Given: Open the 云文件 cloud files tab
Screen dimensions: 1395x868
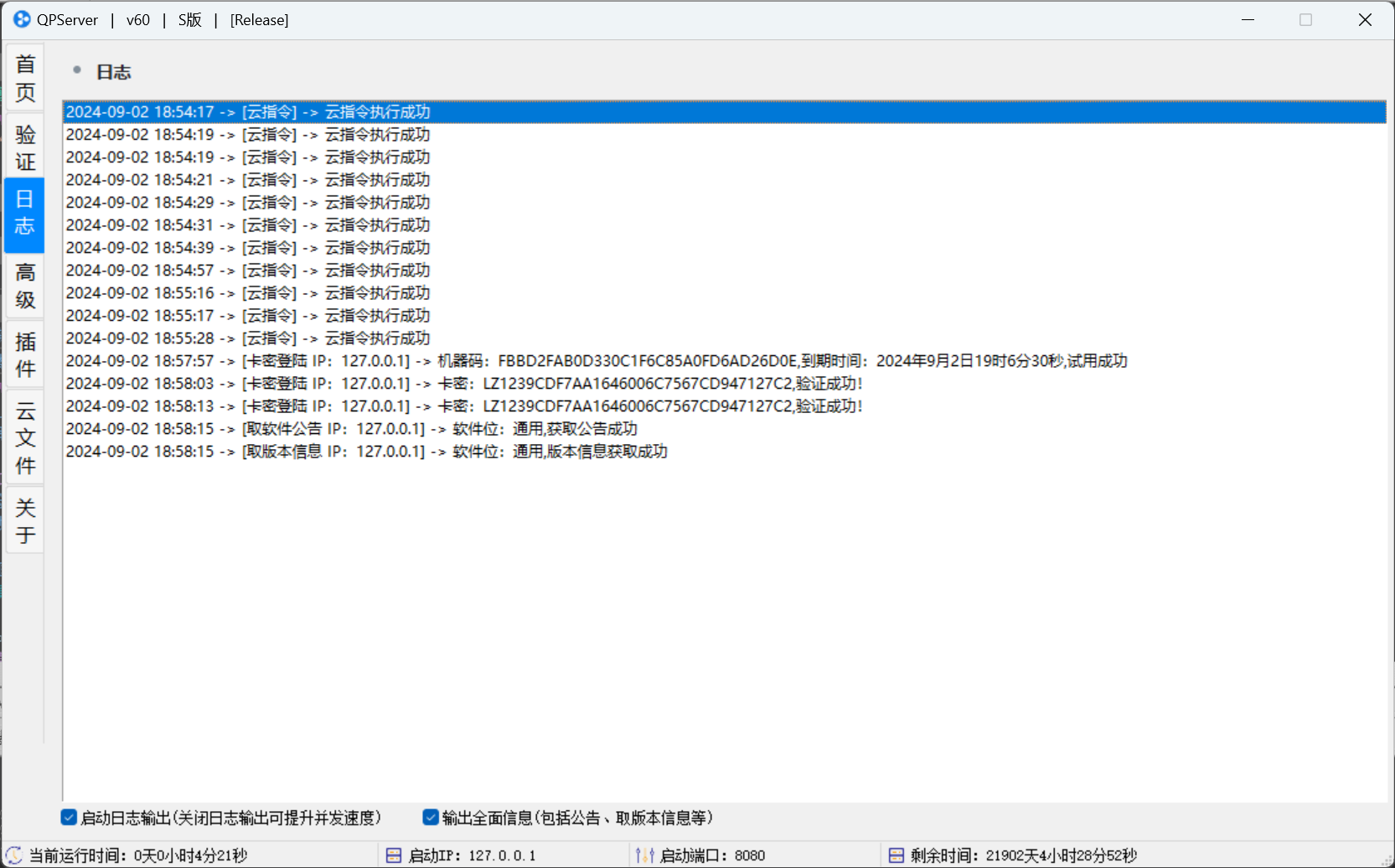Looking at the screenshot, I should click(25, 437).
